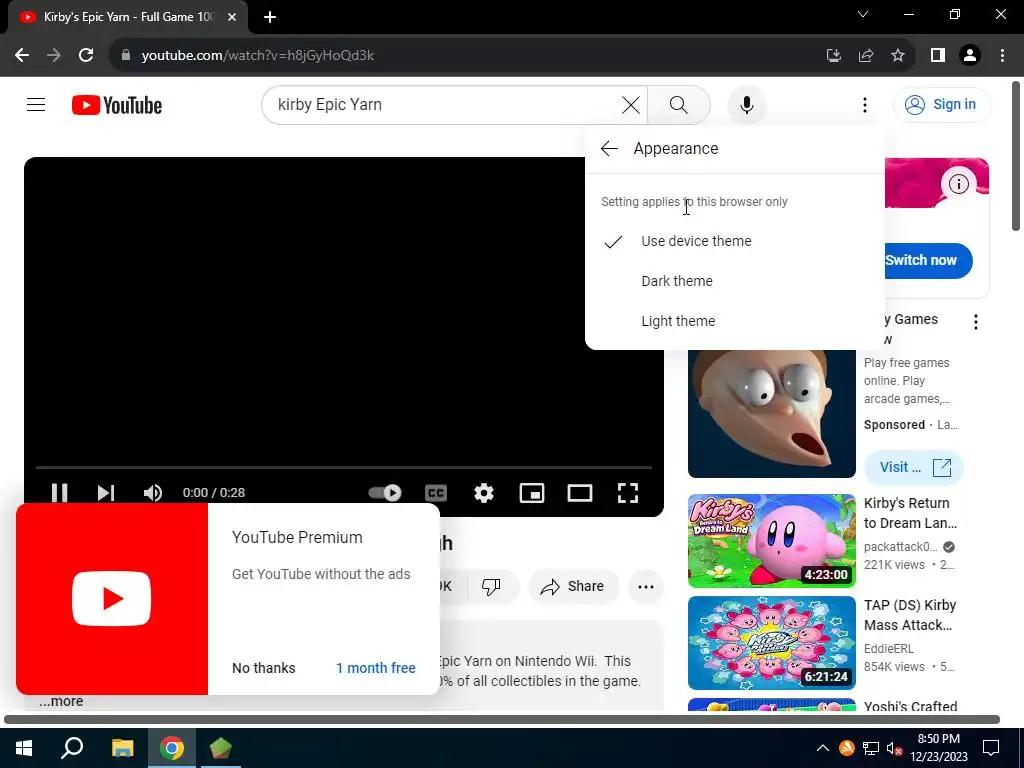Clear the search box with X
Viewport: 1024px width, 768px height.
631,104
